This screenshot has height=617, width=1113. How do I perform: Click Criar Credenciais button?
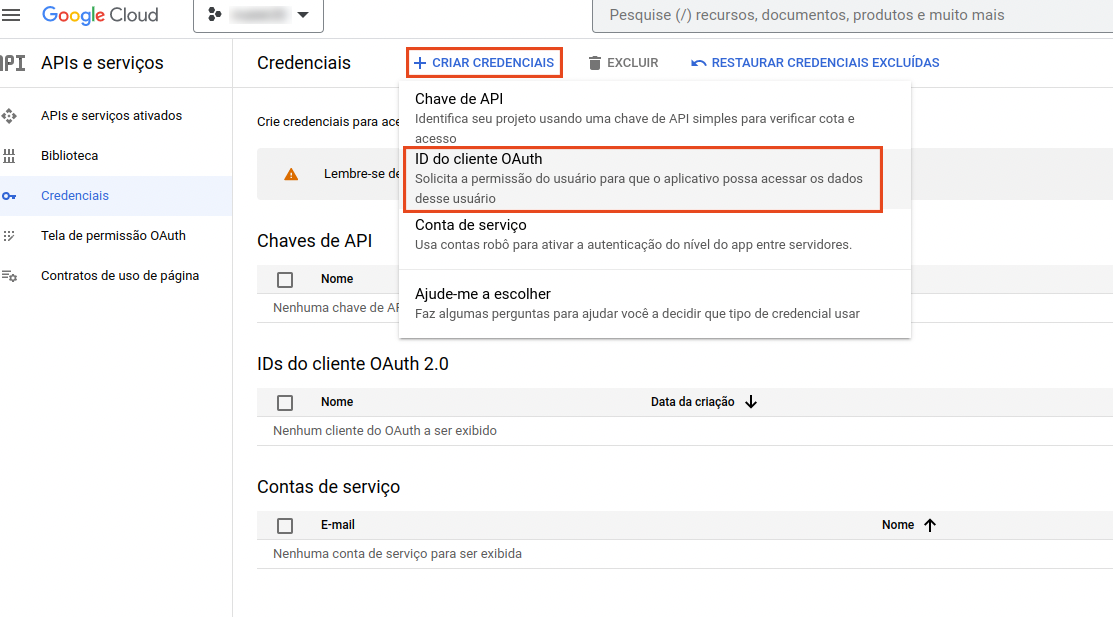484,62
